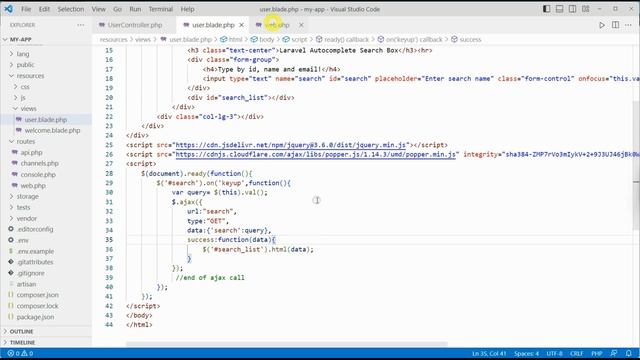Open channels.php in the explorer
Screen dimensions: 640x360
[46, 163]
